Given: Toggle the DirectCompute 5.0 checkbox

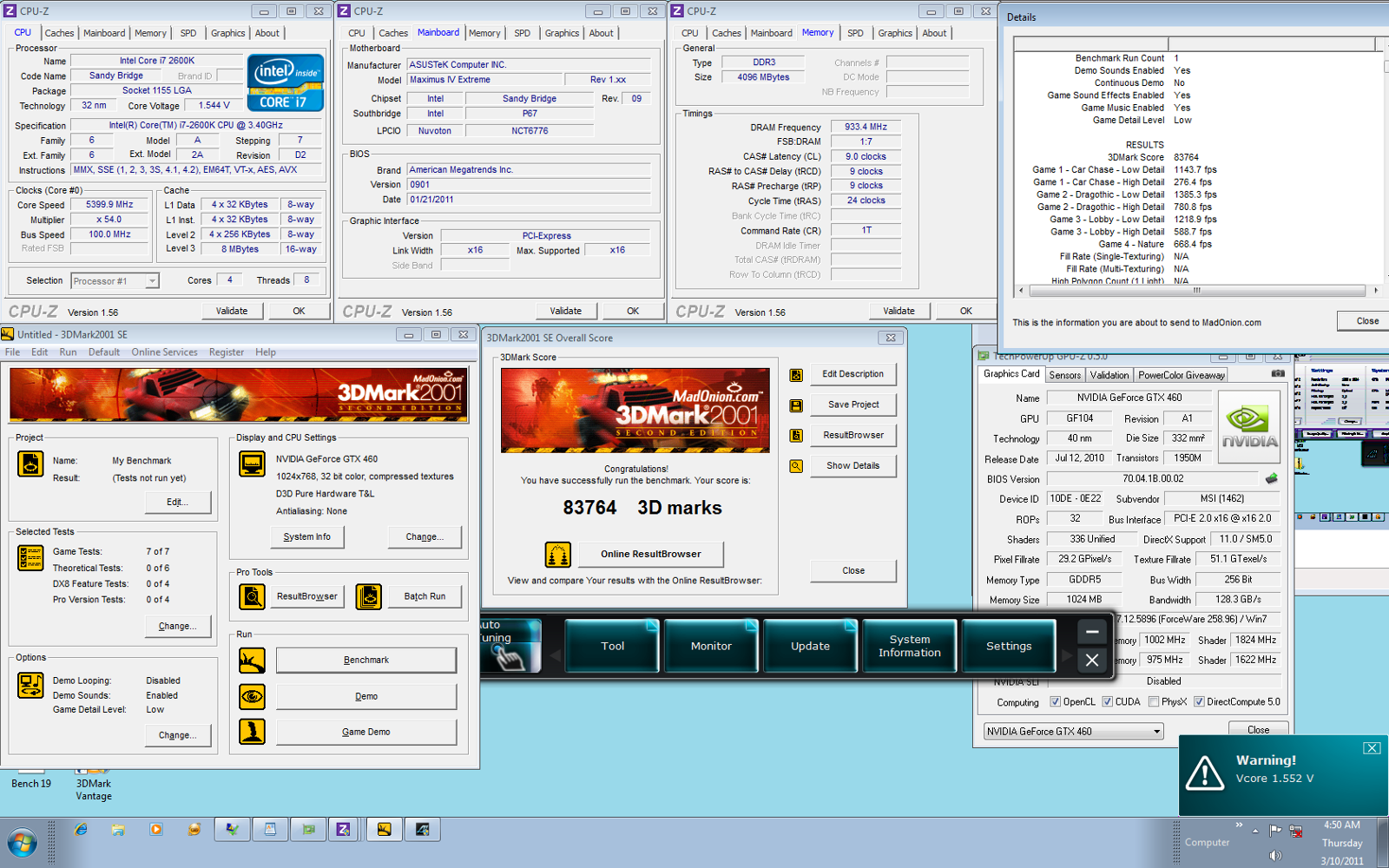Looking at the screenshot, I should [x=1199, y=702].
